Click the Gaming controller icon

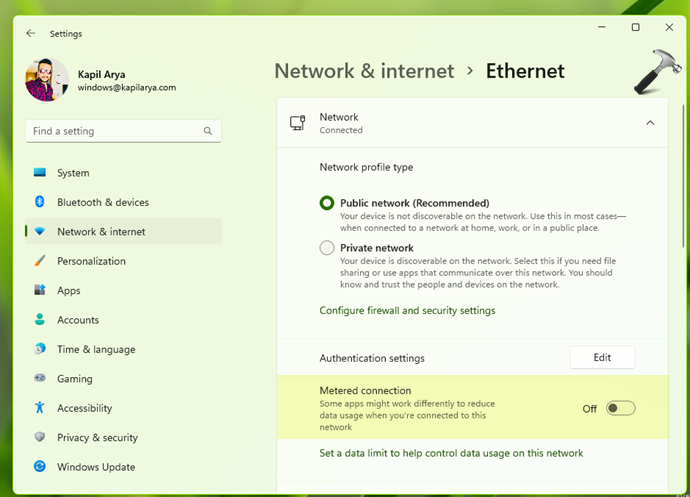point(40,379)
